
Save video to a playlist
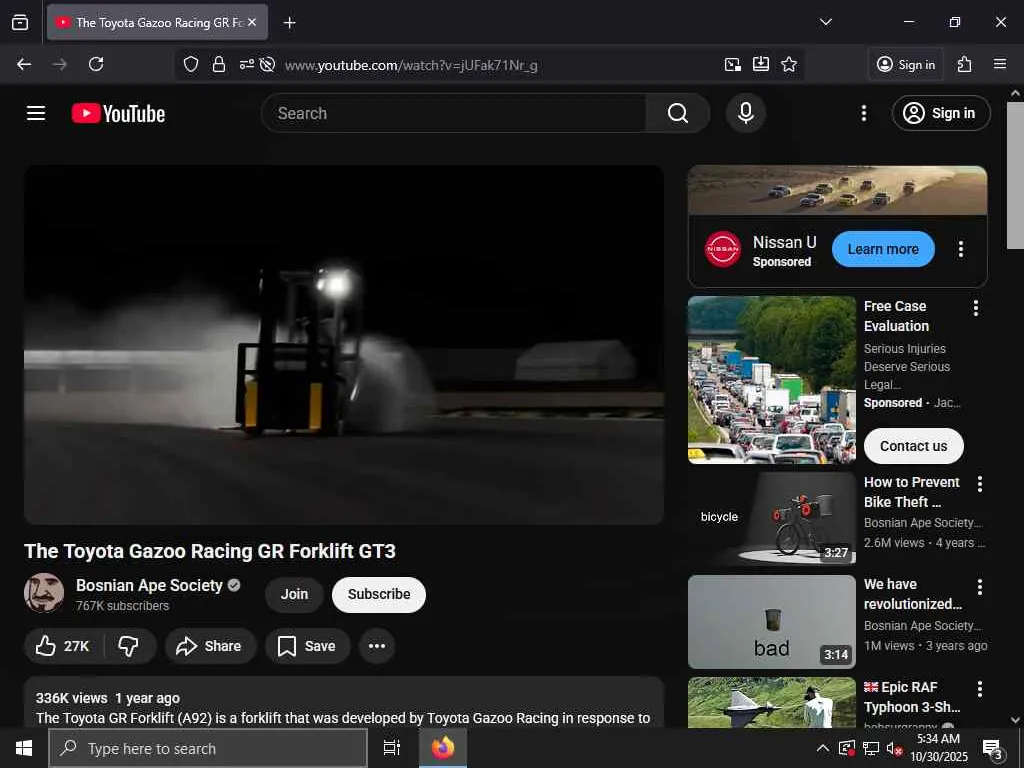click(307, 646)
